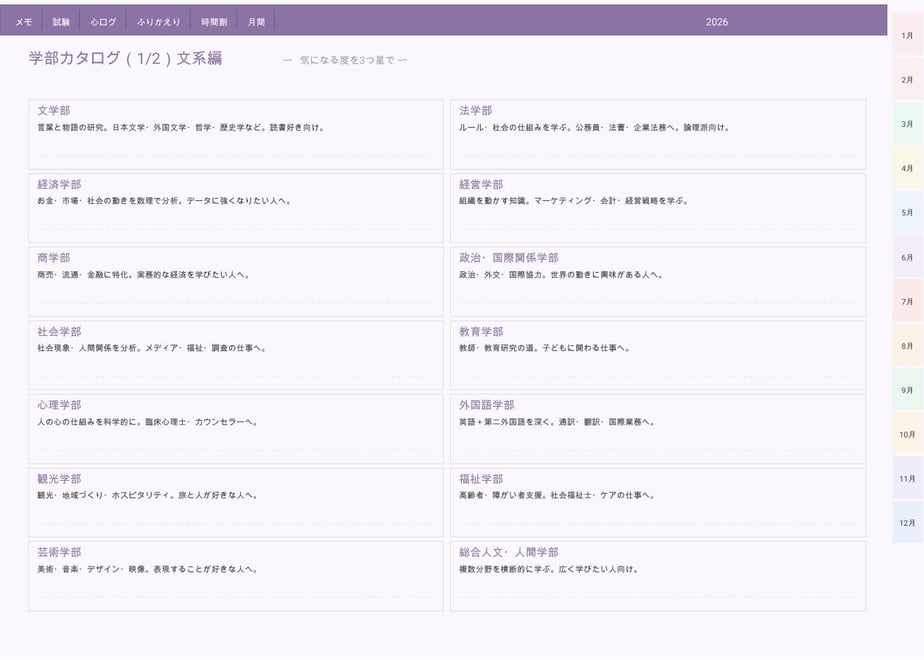Click description starting ルール・社会の仕組みを学ぶ

(x=595, y=127)
